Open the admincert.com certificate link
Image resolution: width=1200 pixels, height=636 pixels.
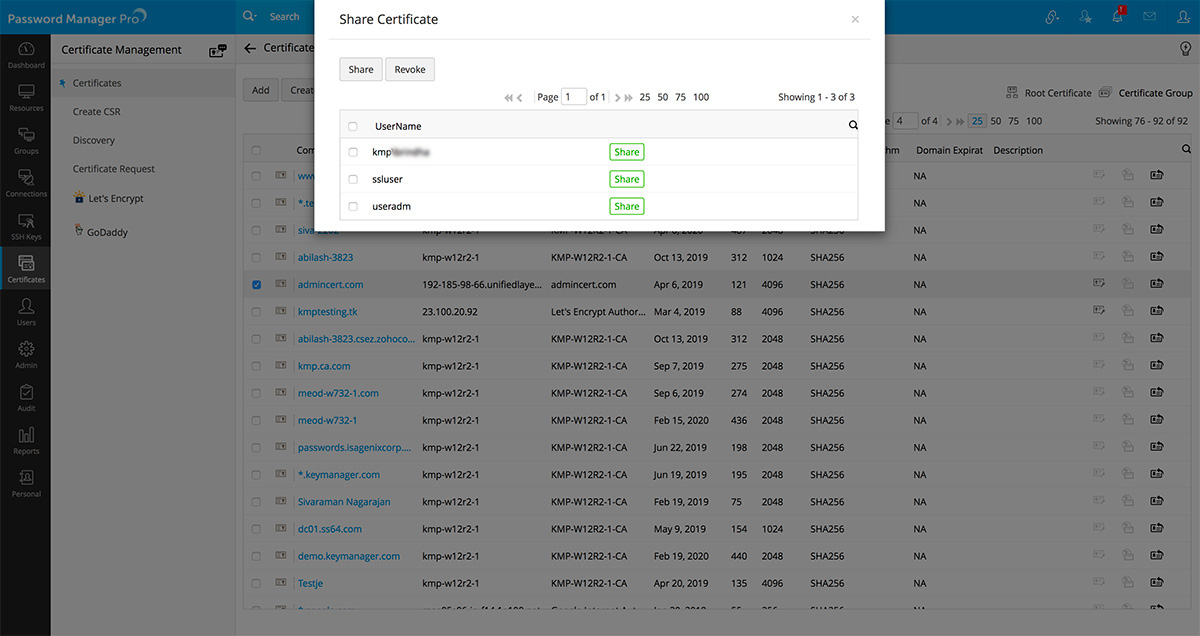(330, 285)
